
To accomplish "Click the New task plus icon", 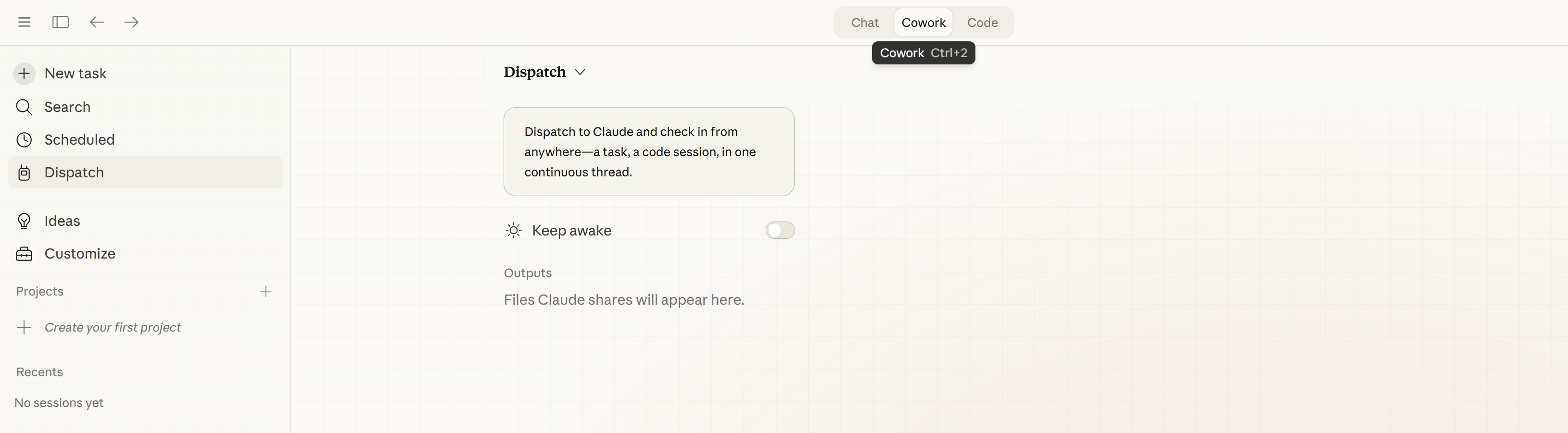I will click(x=25, y=74).
